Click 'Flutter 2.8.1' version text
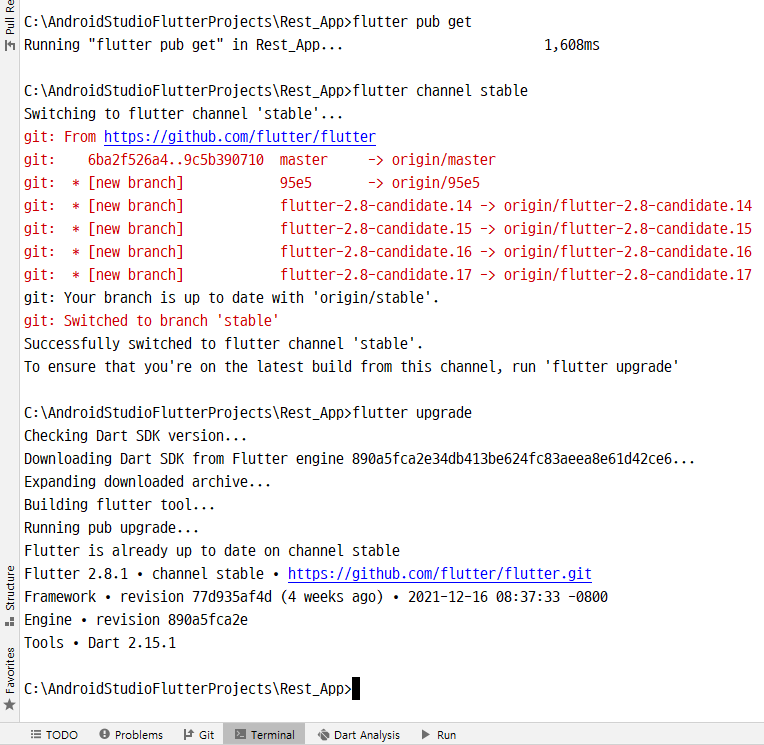This screenshot has width=764, height=745. click(x=76, y=574)
